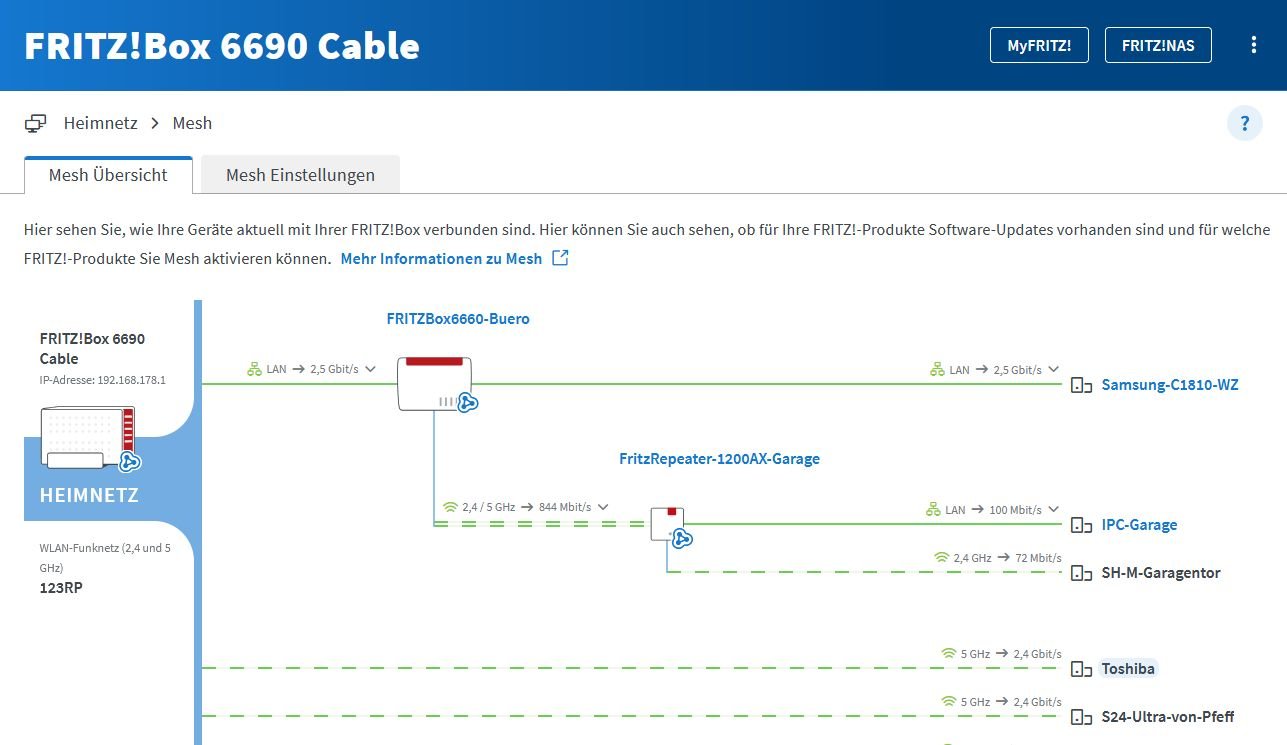Click the FRITZ!Box 6690 Cable device image
Image resolution: width=1287 pixels, height=745 pixels.
pyautogui.click(x=88, y=437)
